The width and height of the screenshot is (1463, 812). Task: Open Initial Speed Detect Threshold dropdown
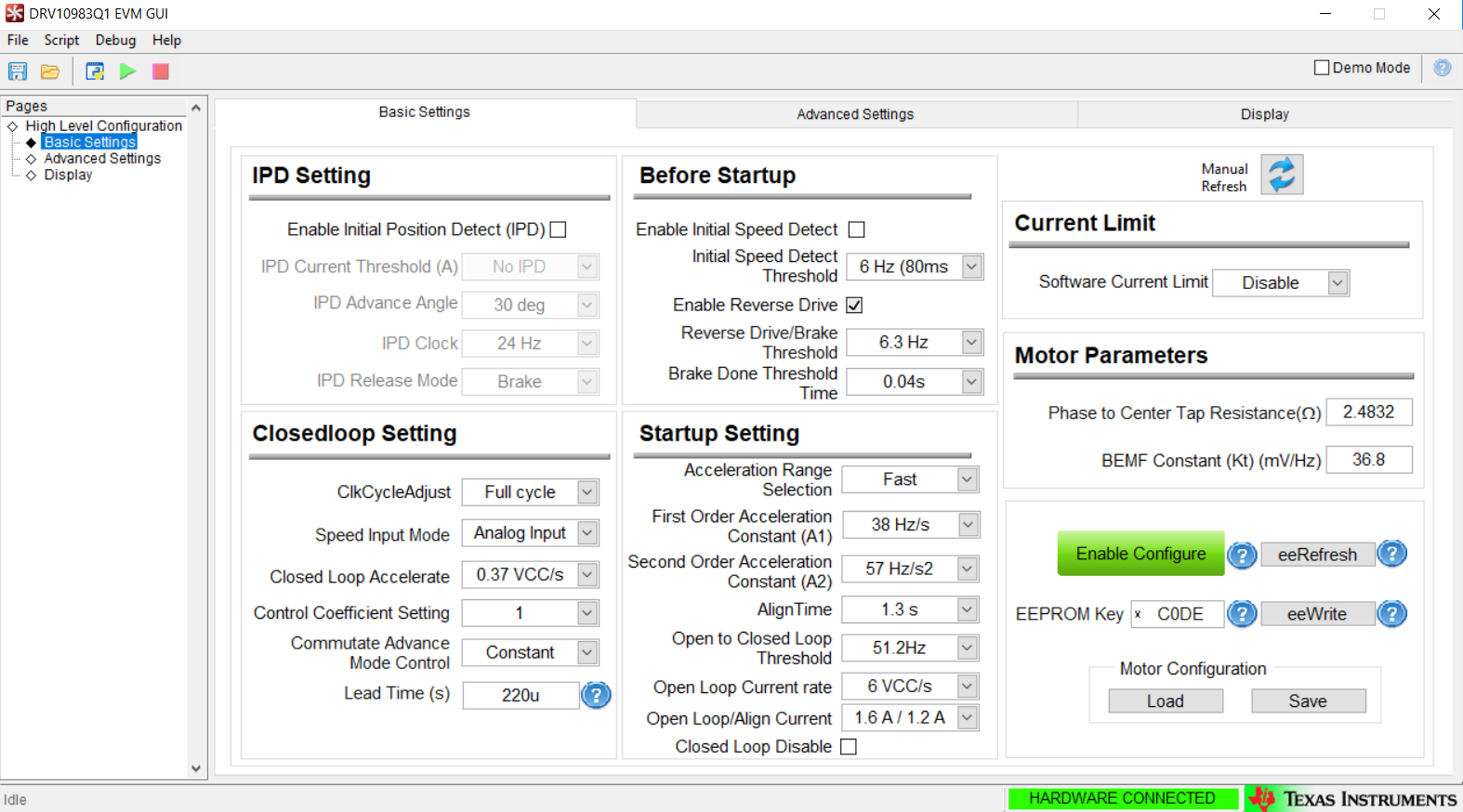pyautogui.click(x=915, y=268)
